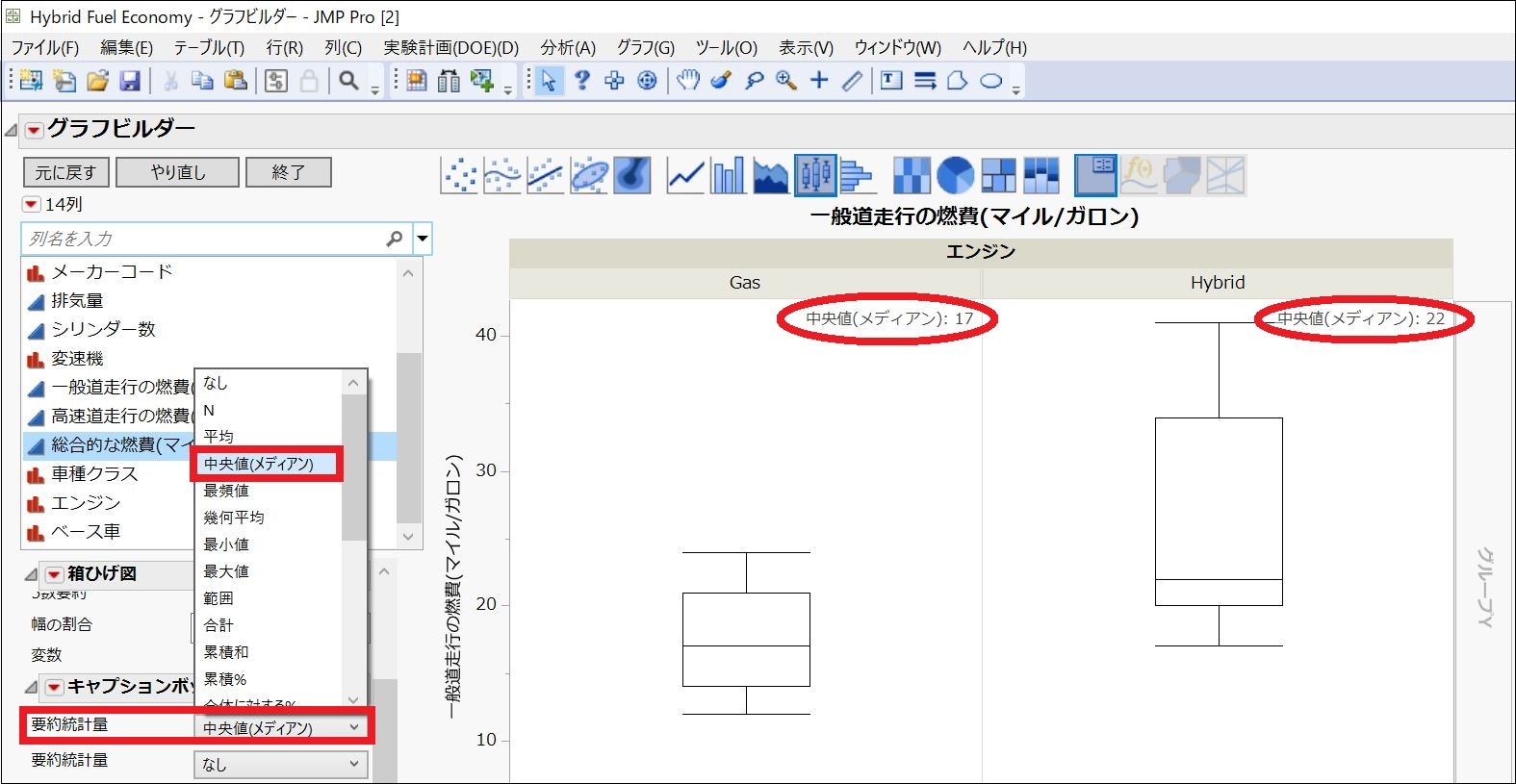Image resolution: width=1516 pixels, height=784 pixels.
Task: Select the text Annotate tool
Action: pyautogui.click(x=891, y=81)
